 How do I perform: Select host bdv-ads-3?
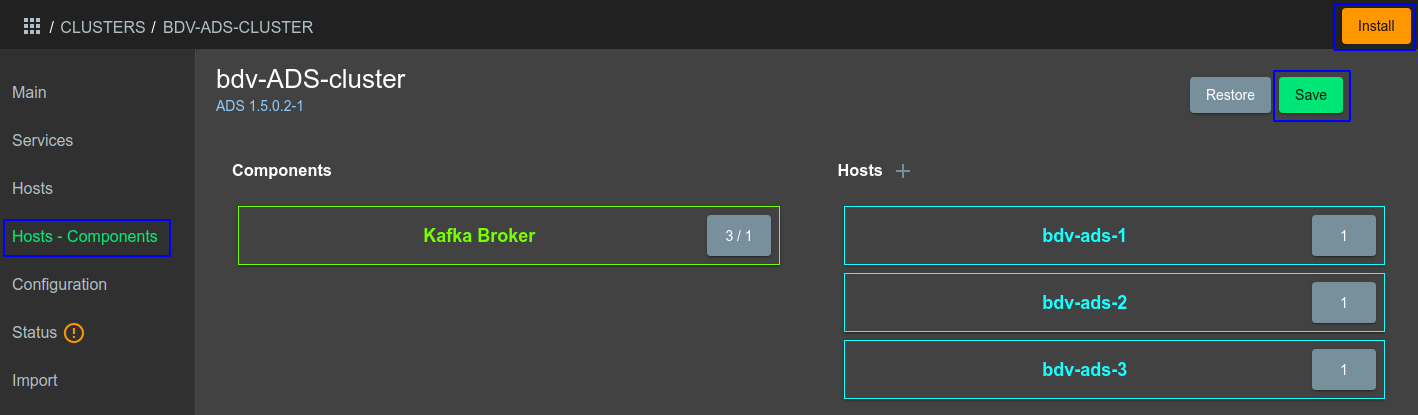[x=1084, y=370]
